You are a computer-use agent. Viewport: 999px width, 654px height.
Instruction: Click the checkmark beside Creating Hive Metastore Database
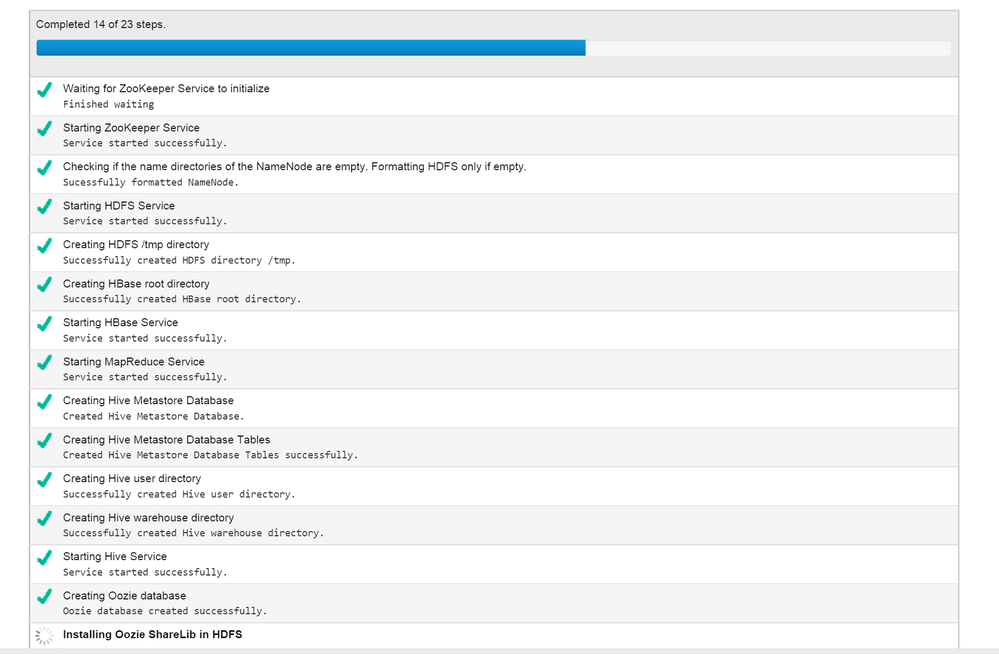tap(44, 402)
